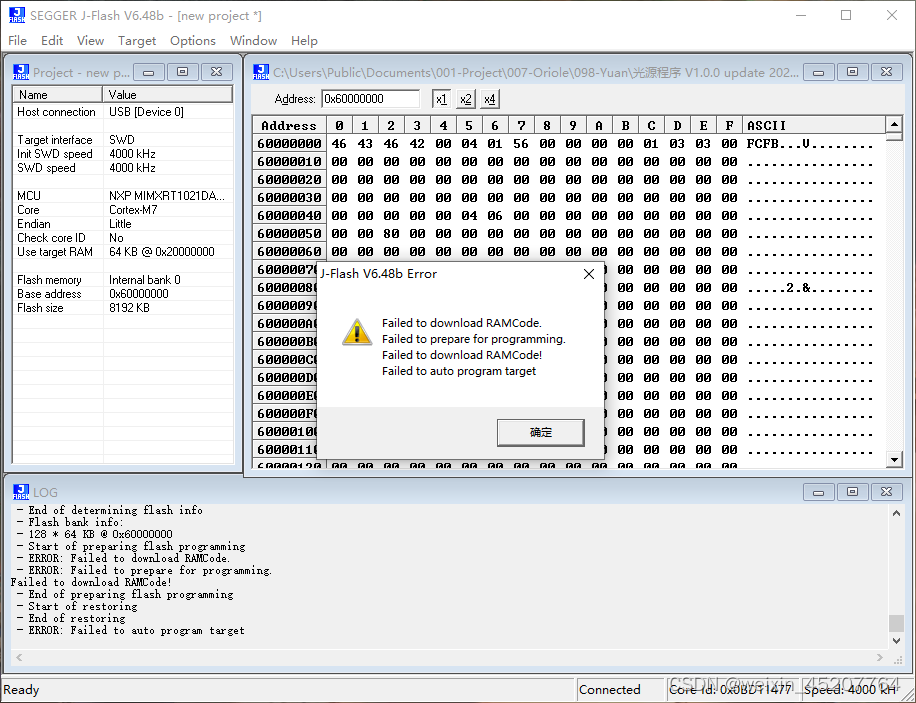Maximize the main J-Flash application window
This screenshot has width=916, height=703.
click(x=846, y=15)
